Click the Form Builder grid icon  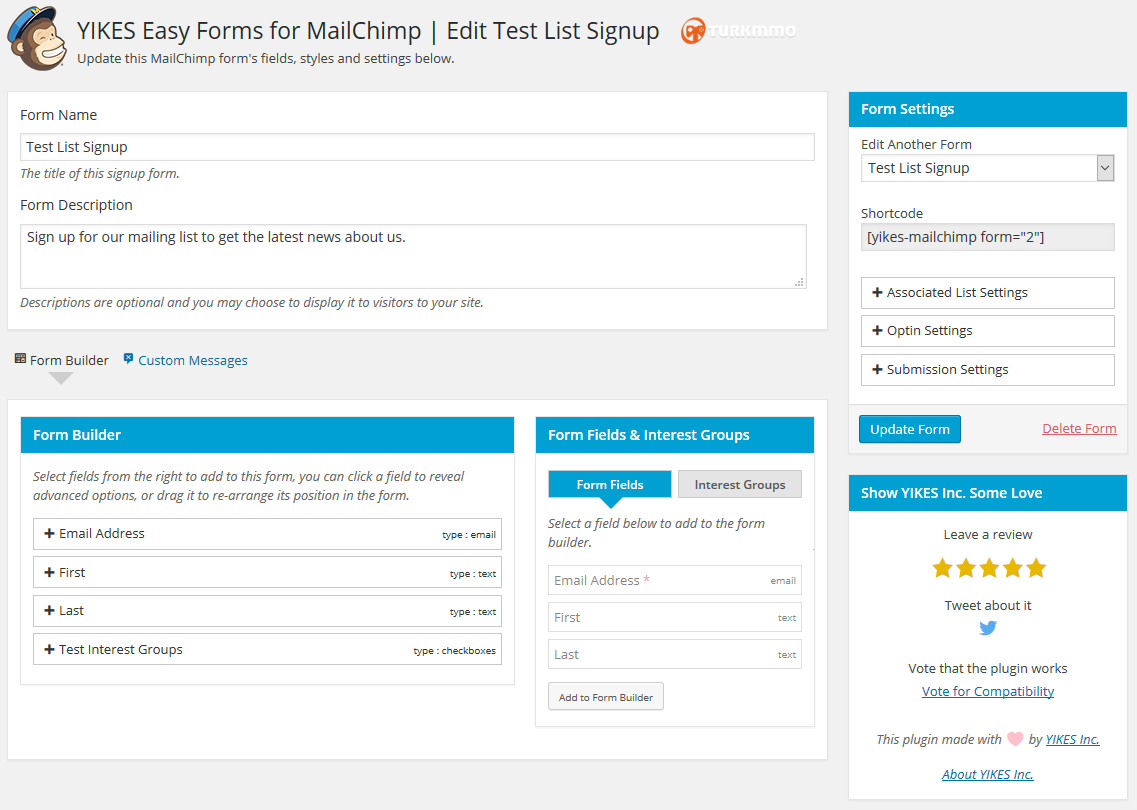pos(20,358)
